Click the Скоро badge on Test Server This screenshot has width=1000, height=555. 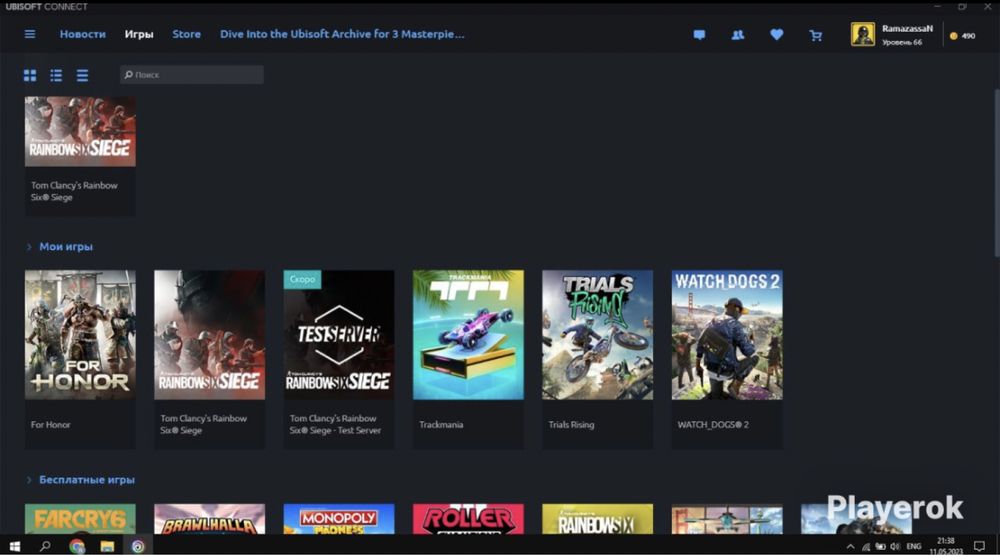point(302,279)
